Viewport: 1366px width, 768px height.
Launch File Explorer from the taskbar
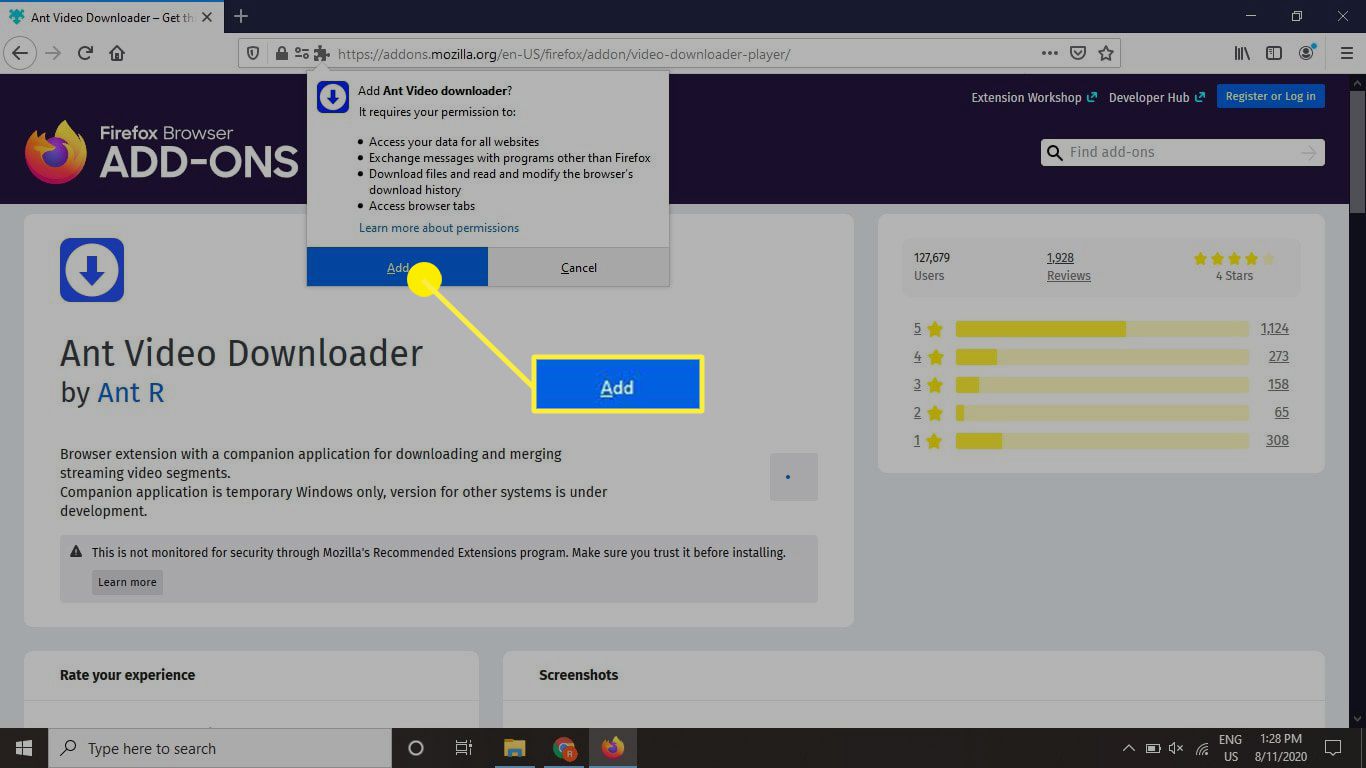click(515, 748)
